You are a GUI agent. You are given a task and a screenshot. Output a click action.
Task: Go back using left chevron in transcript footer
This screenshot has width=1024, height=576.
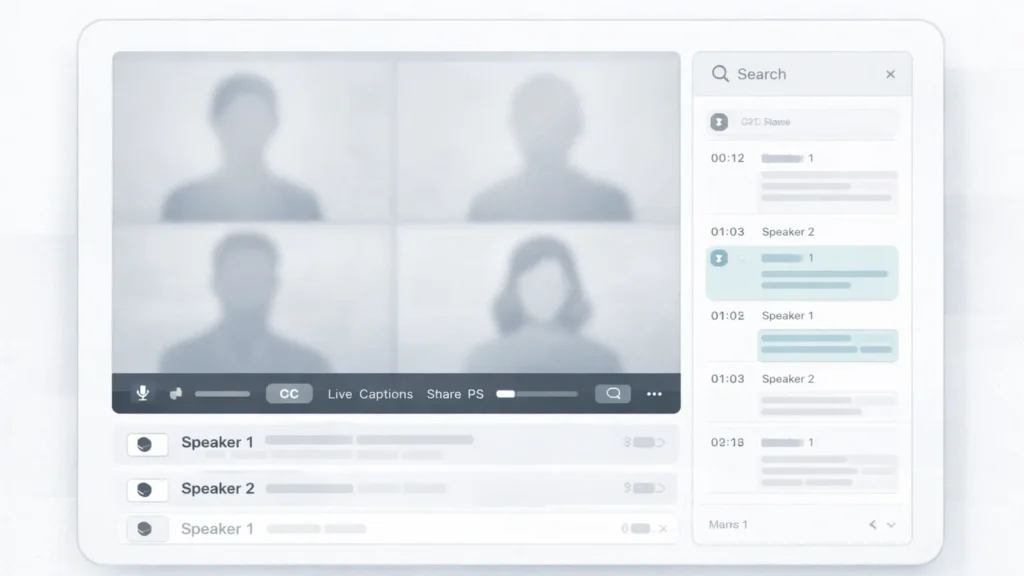pyautogui.click(x=872, y=525)
